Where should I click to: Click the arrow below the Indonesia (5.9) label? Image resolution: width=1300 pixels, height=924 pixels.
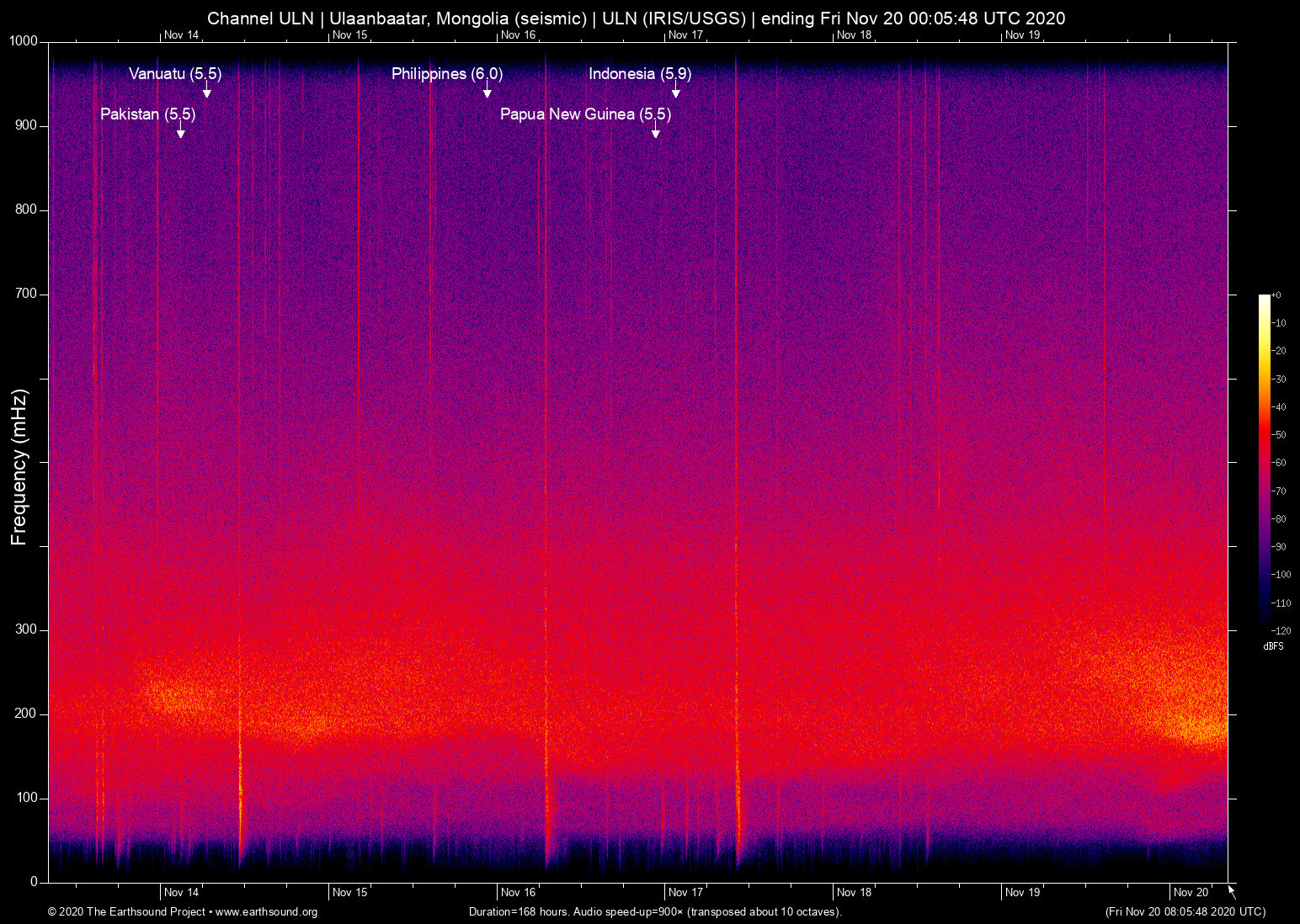675,91
